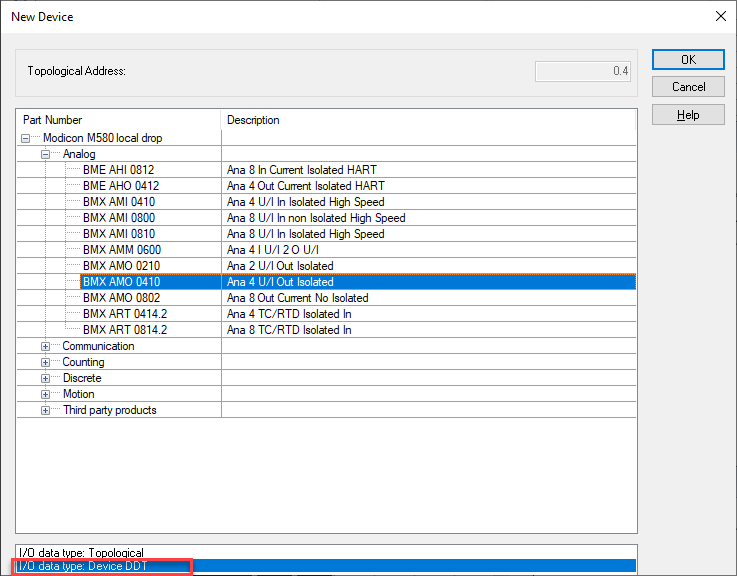Click 'Ana 8 U/I In non Isolated High Speed'
The width and height of the screenshot is (737, 576).
[x=316, y=218]
